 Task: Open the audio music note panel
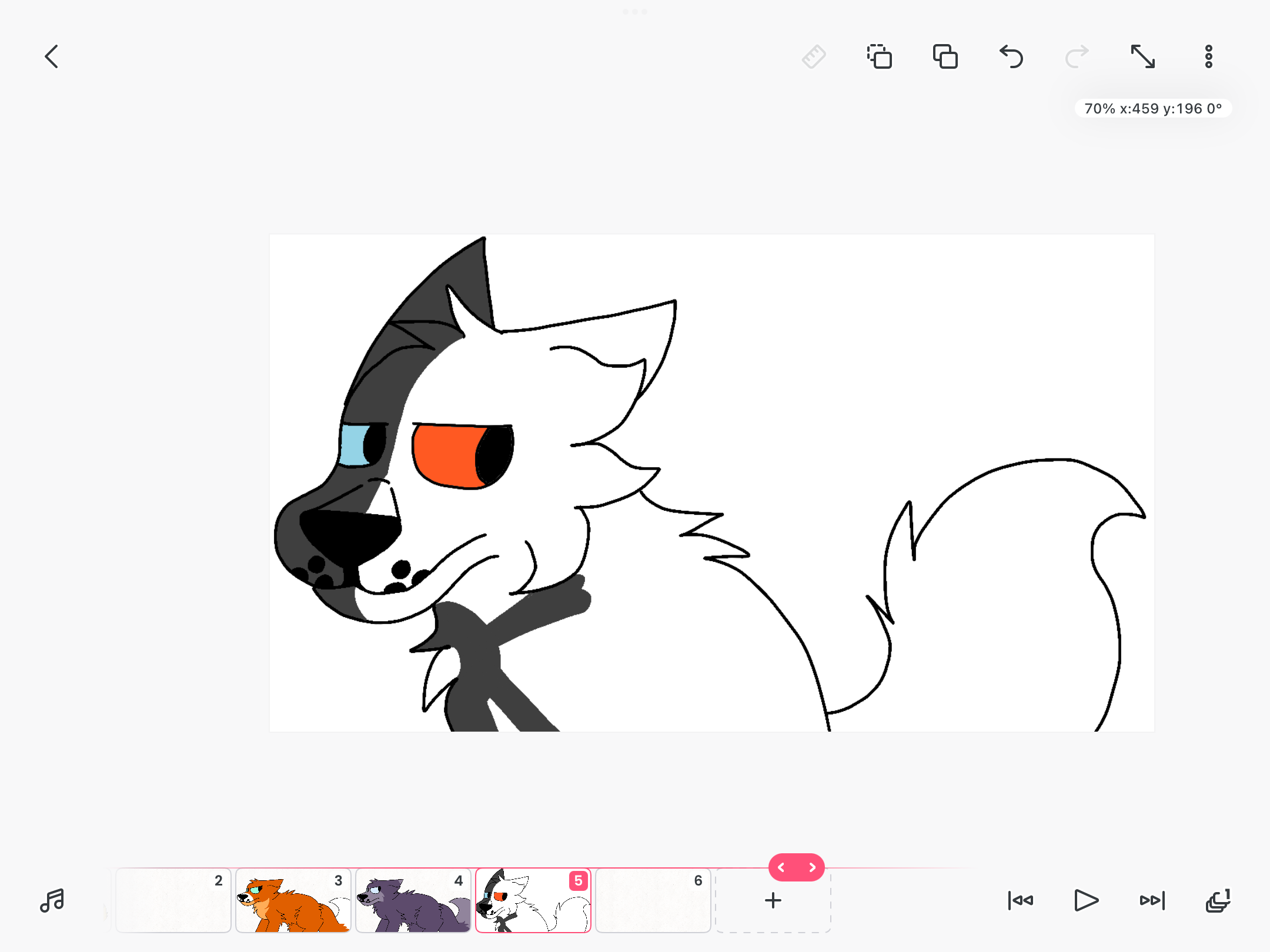[52, 900]
